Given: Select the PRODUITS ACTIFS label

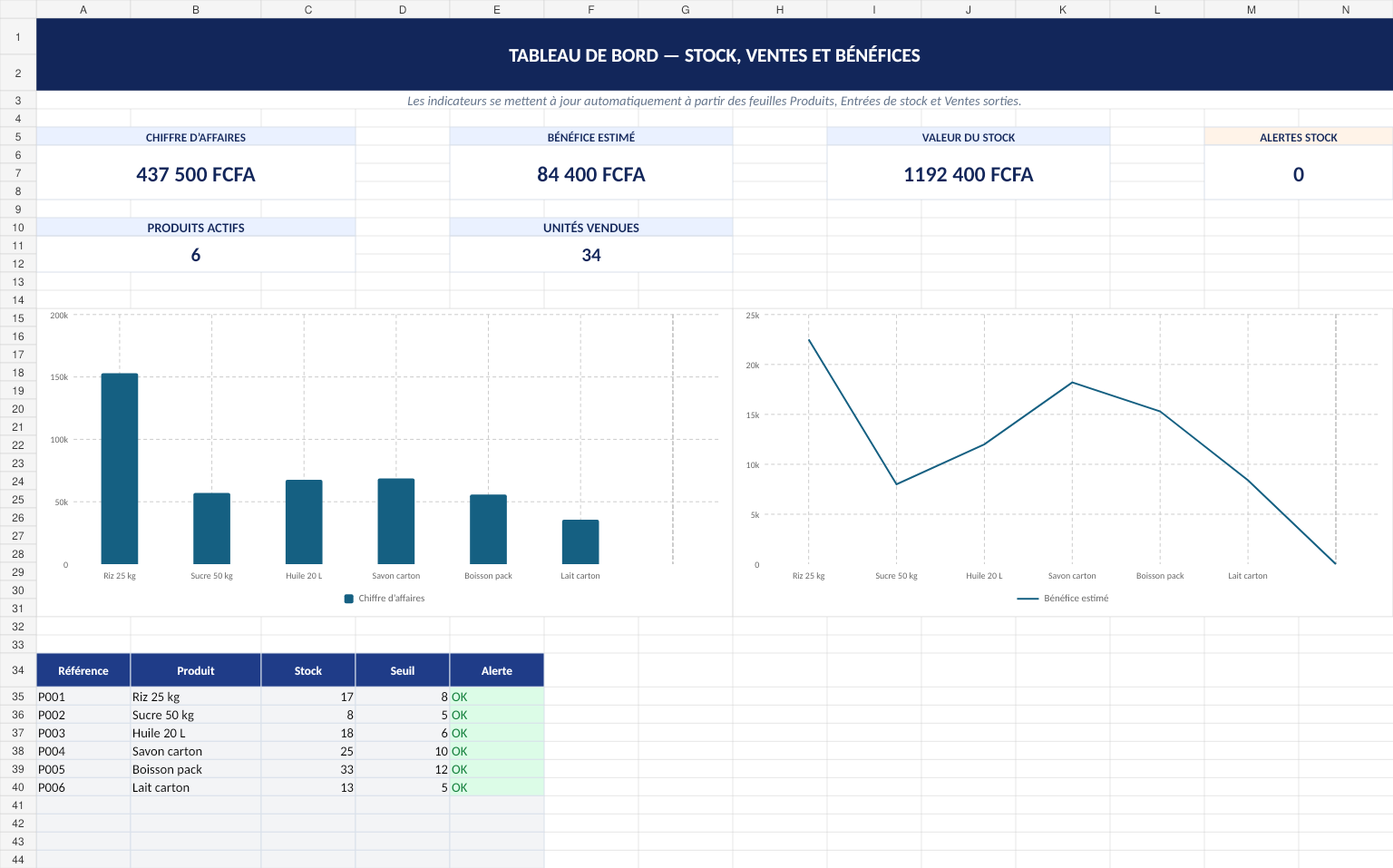Looking at the screenshot, I should click(196, 228).
